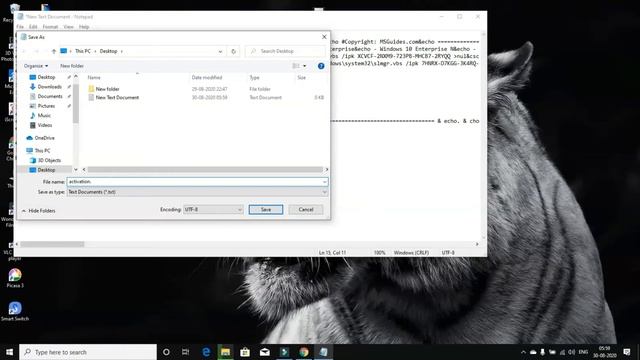Sort by the Size column header

click(301, 78)
